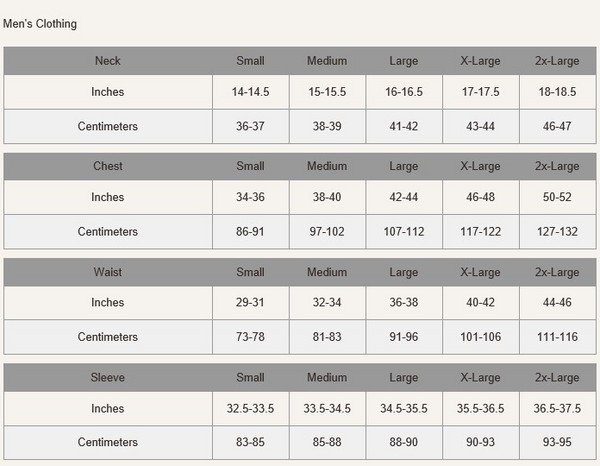Select sleeve centimeters cell 93-95
600x466 pixels.
tap(557, 442)
